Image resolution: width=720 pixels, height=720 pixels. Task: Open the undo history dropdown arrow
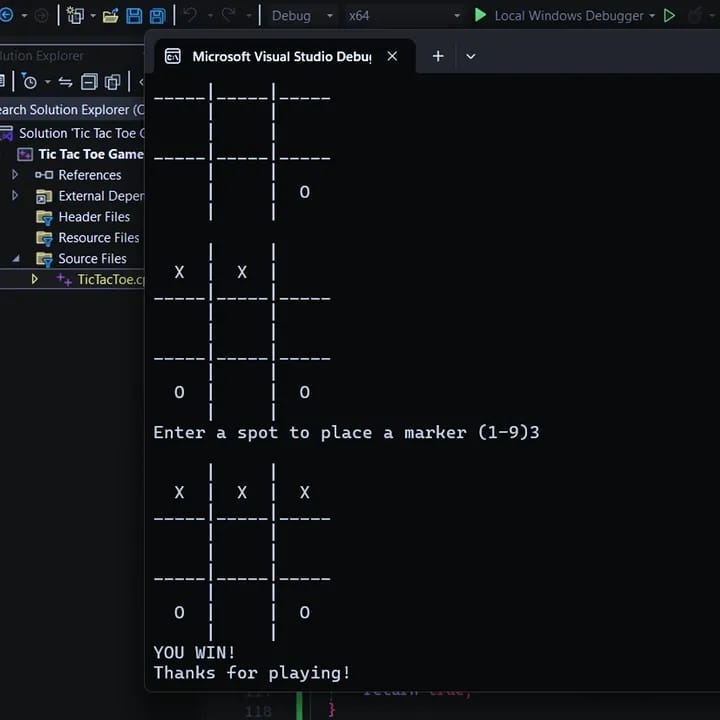210,16
